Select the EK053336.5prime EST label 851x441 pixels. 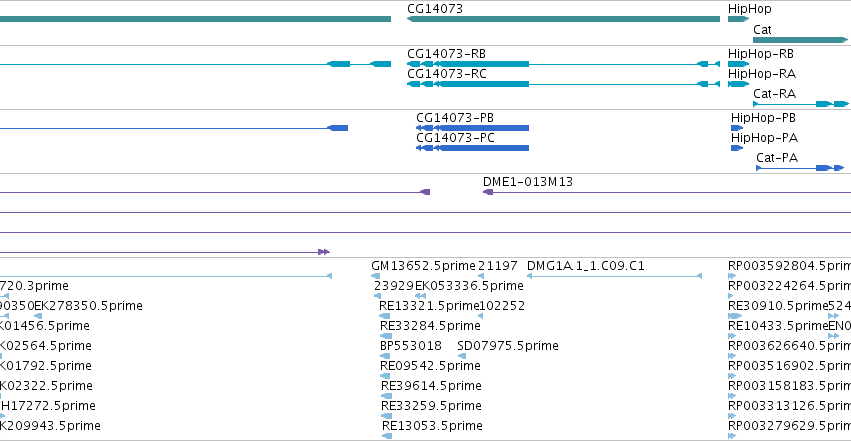(469, 286)
